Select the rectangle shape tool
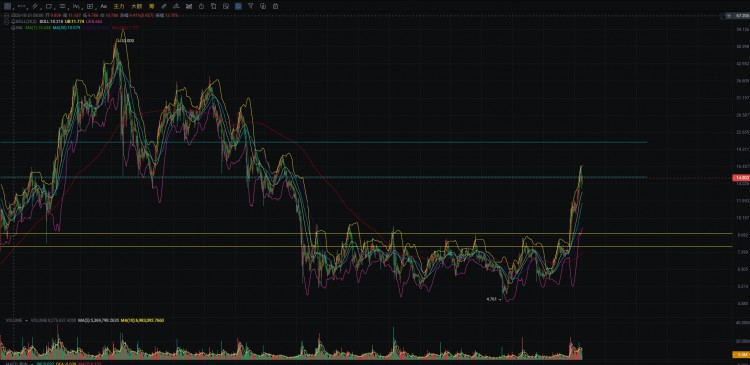 click(49, 6)
